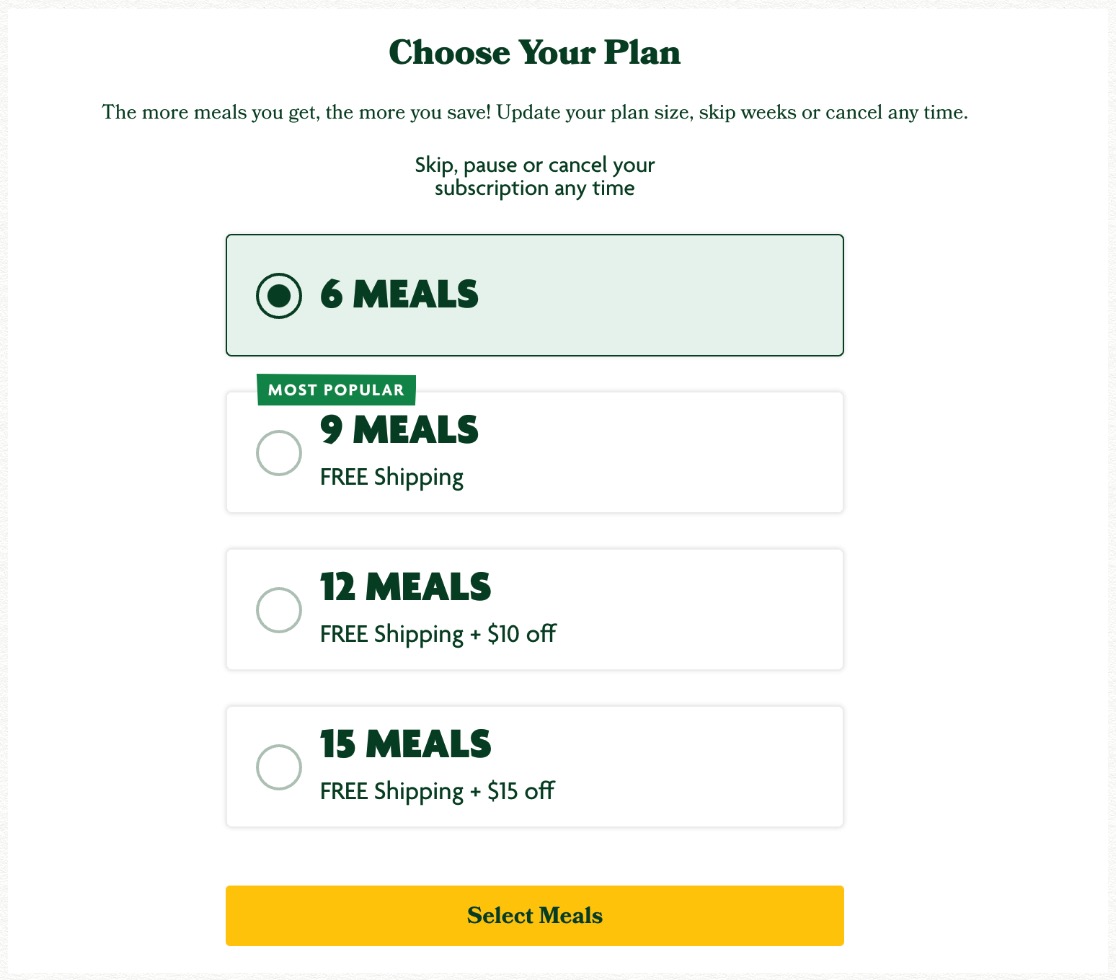Screen dimensions: 1116x980
Task: Click the yellow Select Meals button
Action: 535,915
